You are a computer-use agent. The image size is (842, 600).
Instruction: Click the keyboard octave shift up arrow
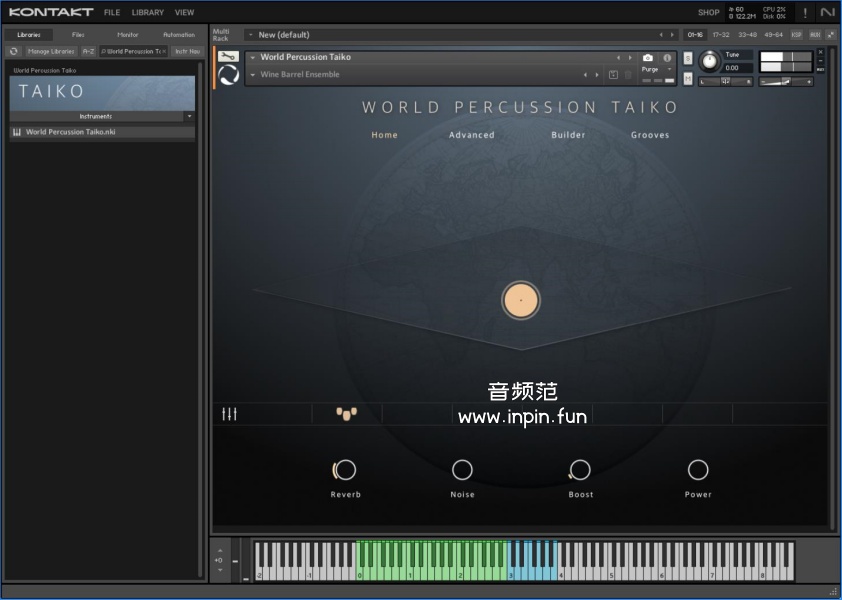[220, 551]
